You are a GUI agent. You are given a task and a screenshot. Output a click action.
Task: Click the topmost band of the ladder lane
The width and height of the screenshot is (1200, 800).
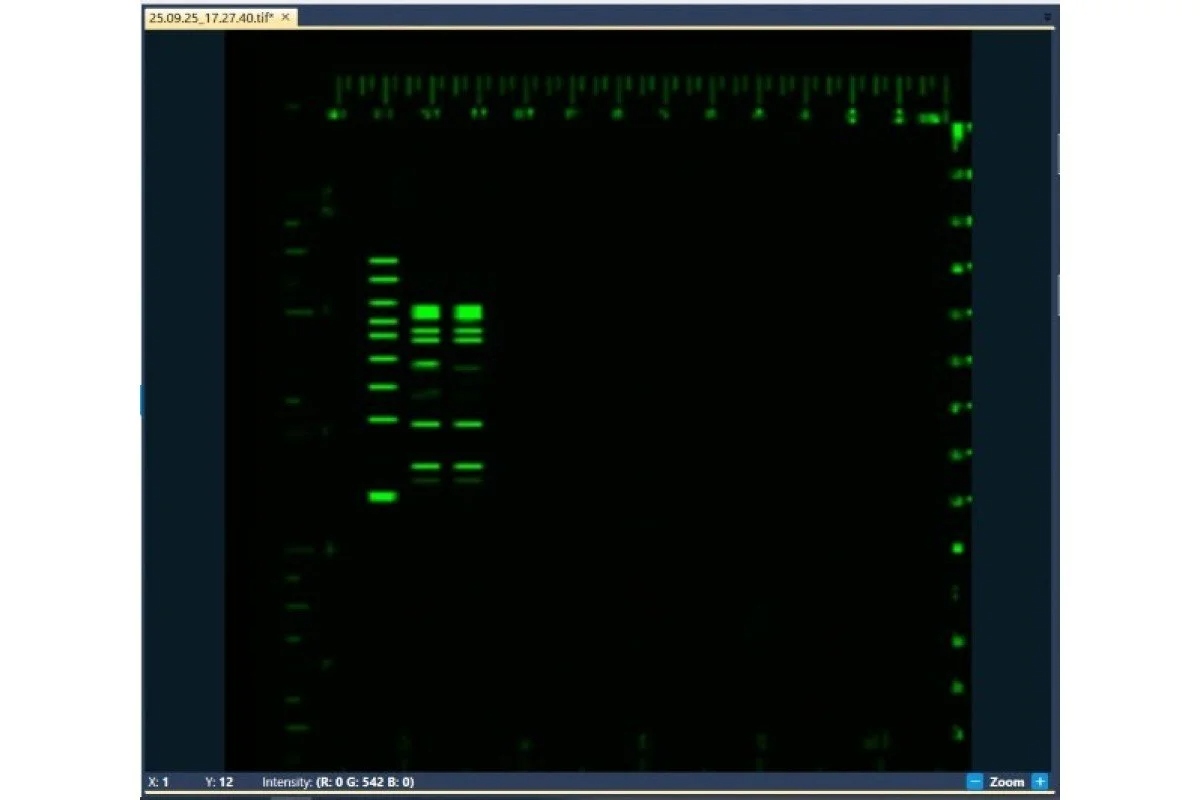382,260
